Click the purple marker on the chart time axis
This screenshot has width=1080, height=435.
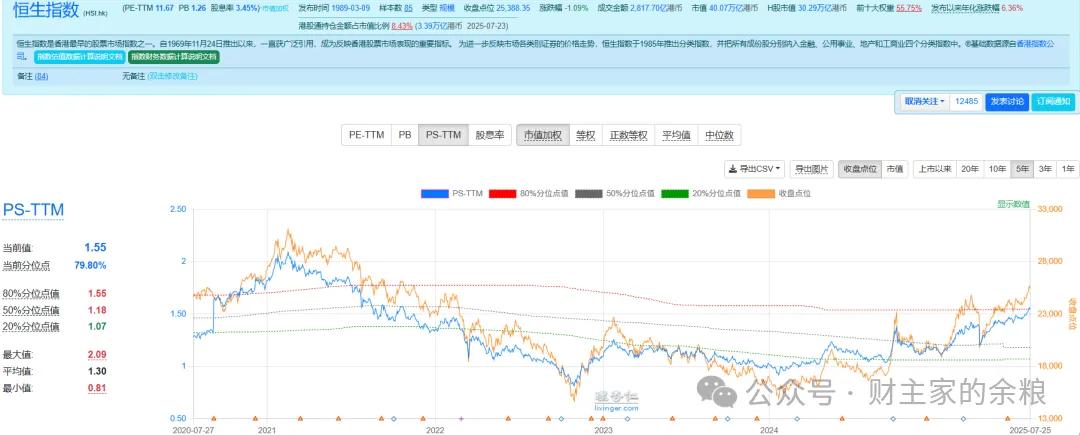click(x=461, y=418)
